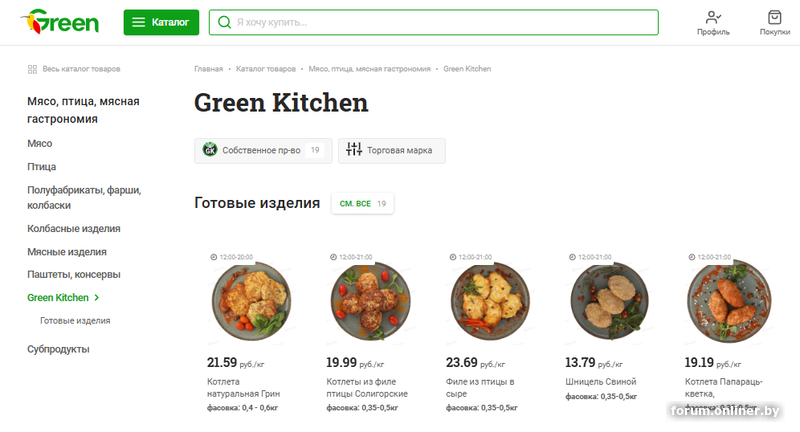800x432 pixels.
Task: Click the chevron next to Green Kitchen
Action: (x=96, y=297)
